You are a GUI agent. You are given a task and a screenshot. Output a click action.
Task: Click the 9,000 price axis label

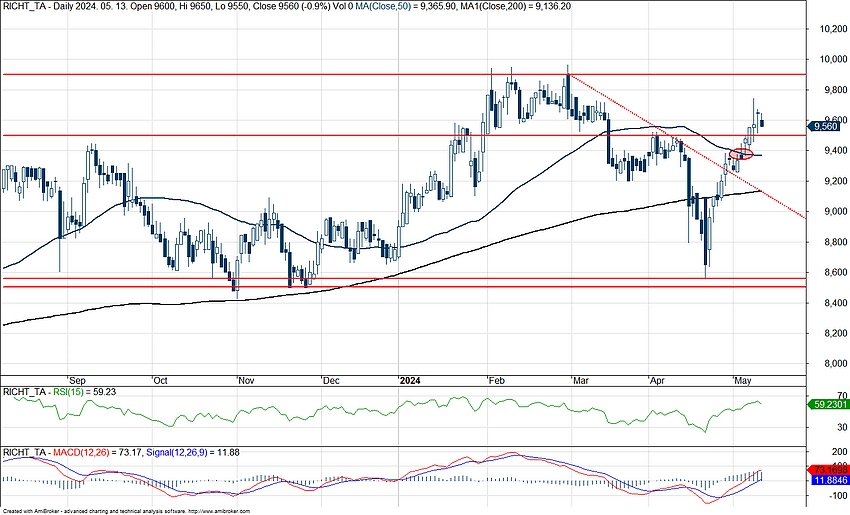click(835, 211)
